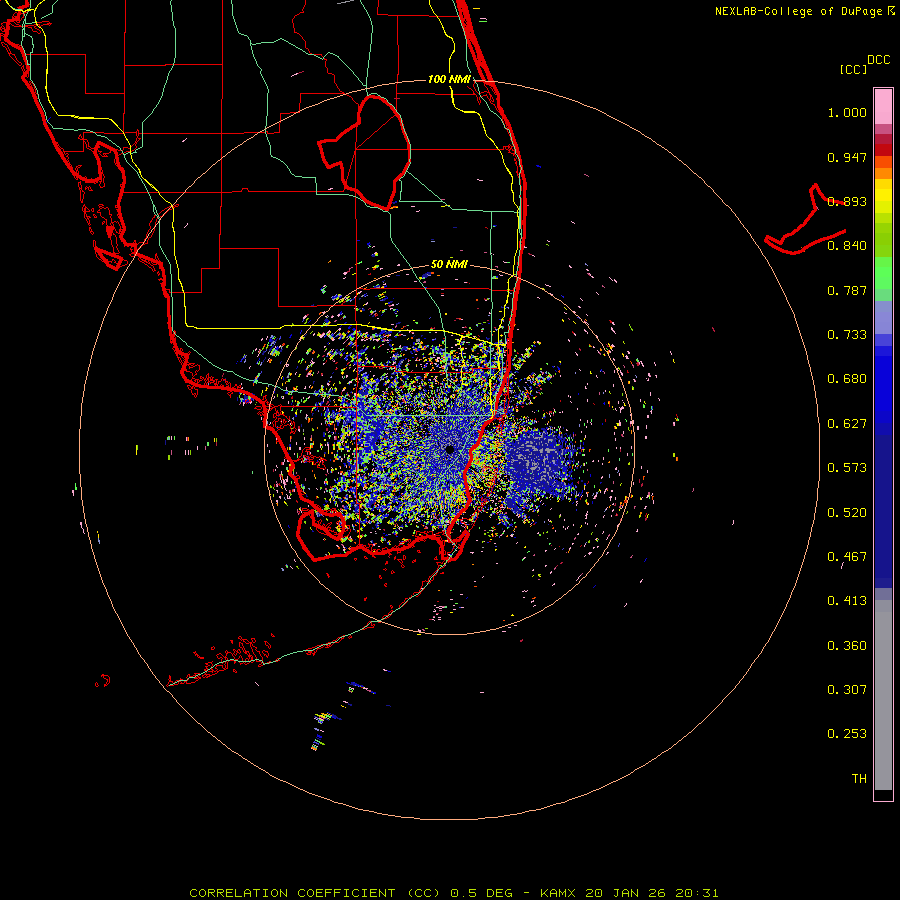
Task: Click the 1.000 value on the legend
Action: (847, 112)
